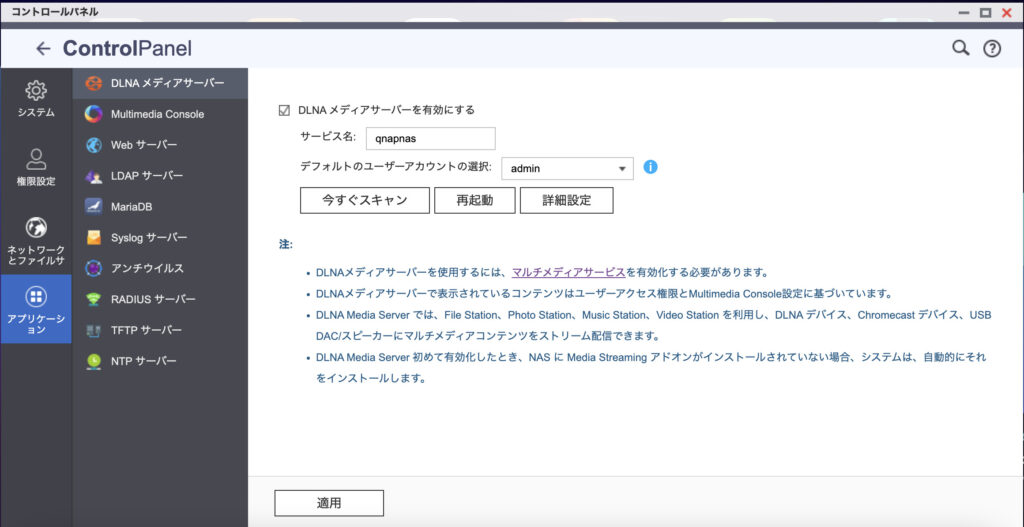Click the NTP サーバー clock icon
1024x527 pixels.
pos(94,361)
